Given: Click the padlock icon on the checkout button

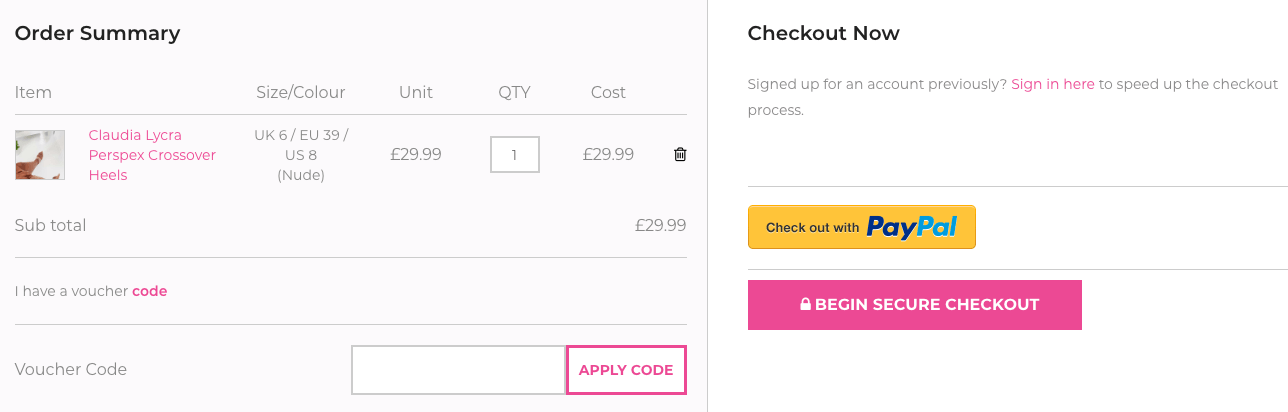Looking at the screenshot, I should (805, 305).
